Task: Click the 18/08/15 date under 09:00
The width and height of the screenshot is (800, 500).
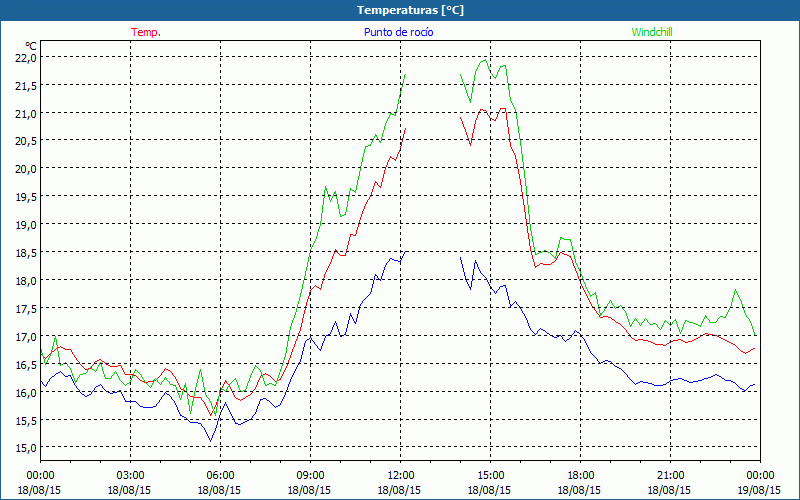Action: tap(309, 490)
